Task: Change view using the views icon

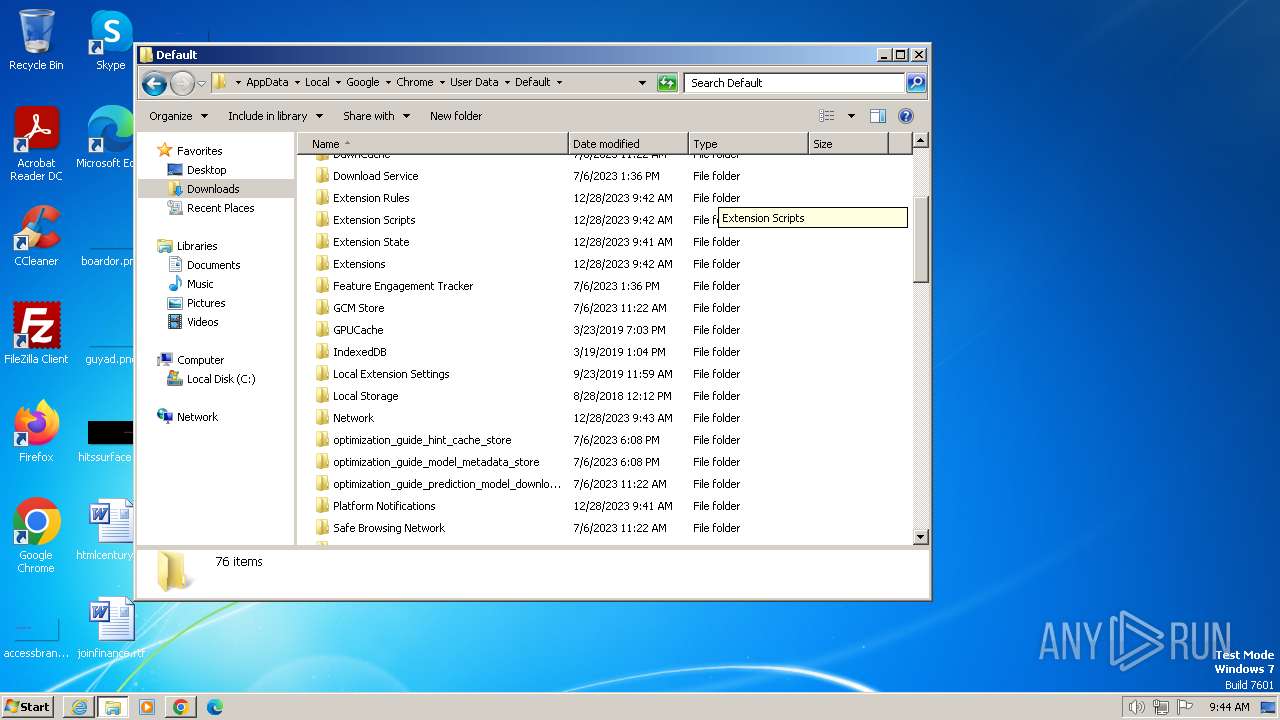Action: tap(826, 116)
